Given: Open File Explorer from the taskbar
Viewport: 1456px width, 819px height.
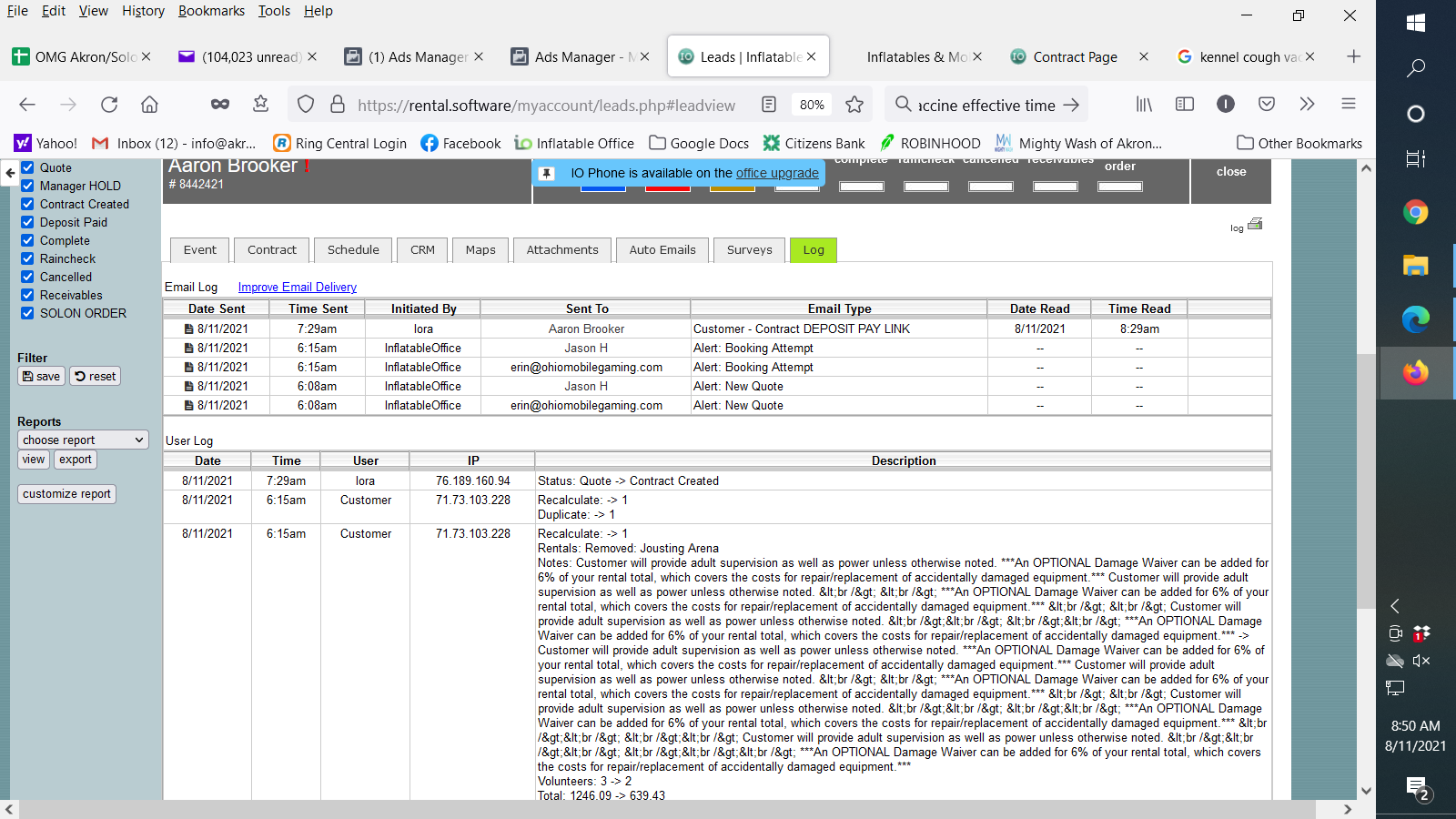Looking at the screenshot, I should pyautogui.click(x=1415, y=266).
